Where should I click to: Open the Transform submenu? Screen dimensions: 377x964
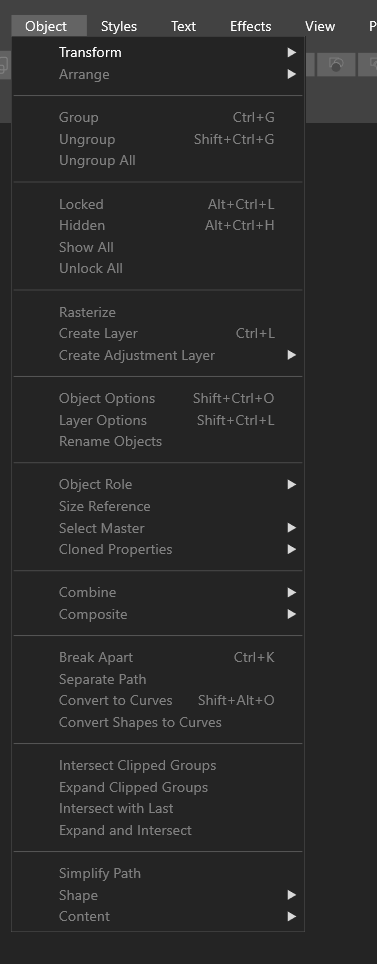click(x=158, y=53)
